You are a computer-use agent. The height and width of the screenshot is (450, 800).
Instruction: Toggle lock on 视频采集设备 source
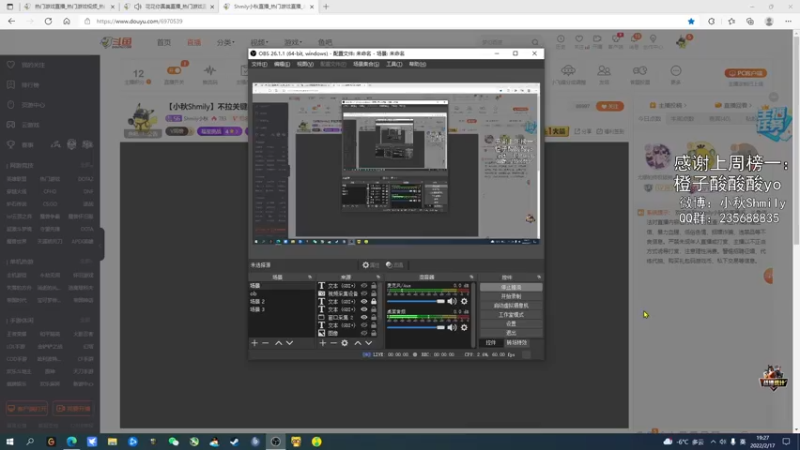click(373, 293)
